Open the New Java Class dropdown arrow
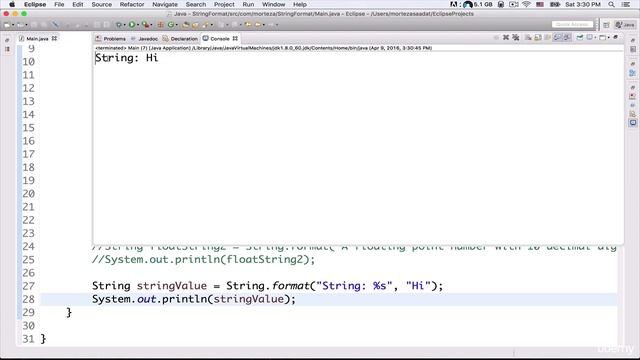Screen dimensions: 640x360 click(x=176, y=25)
